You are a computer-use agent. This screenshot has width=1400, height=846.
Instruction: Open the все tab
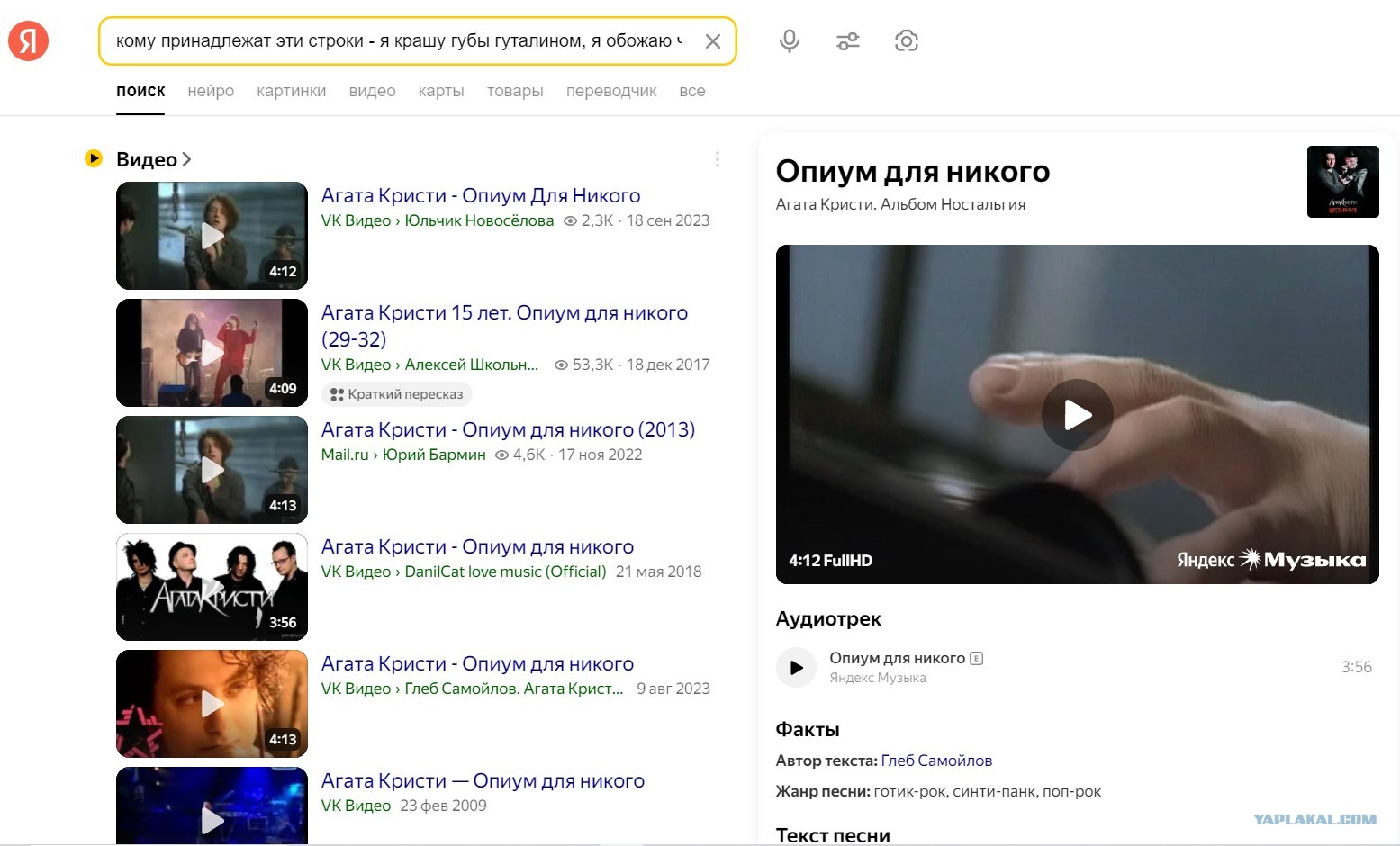click(x=692, y=91)
